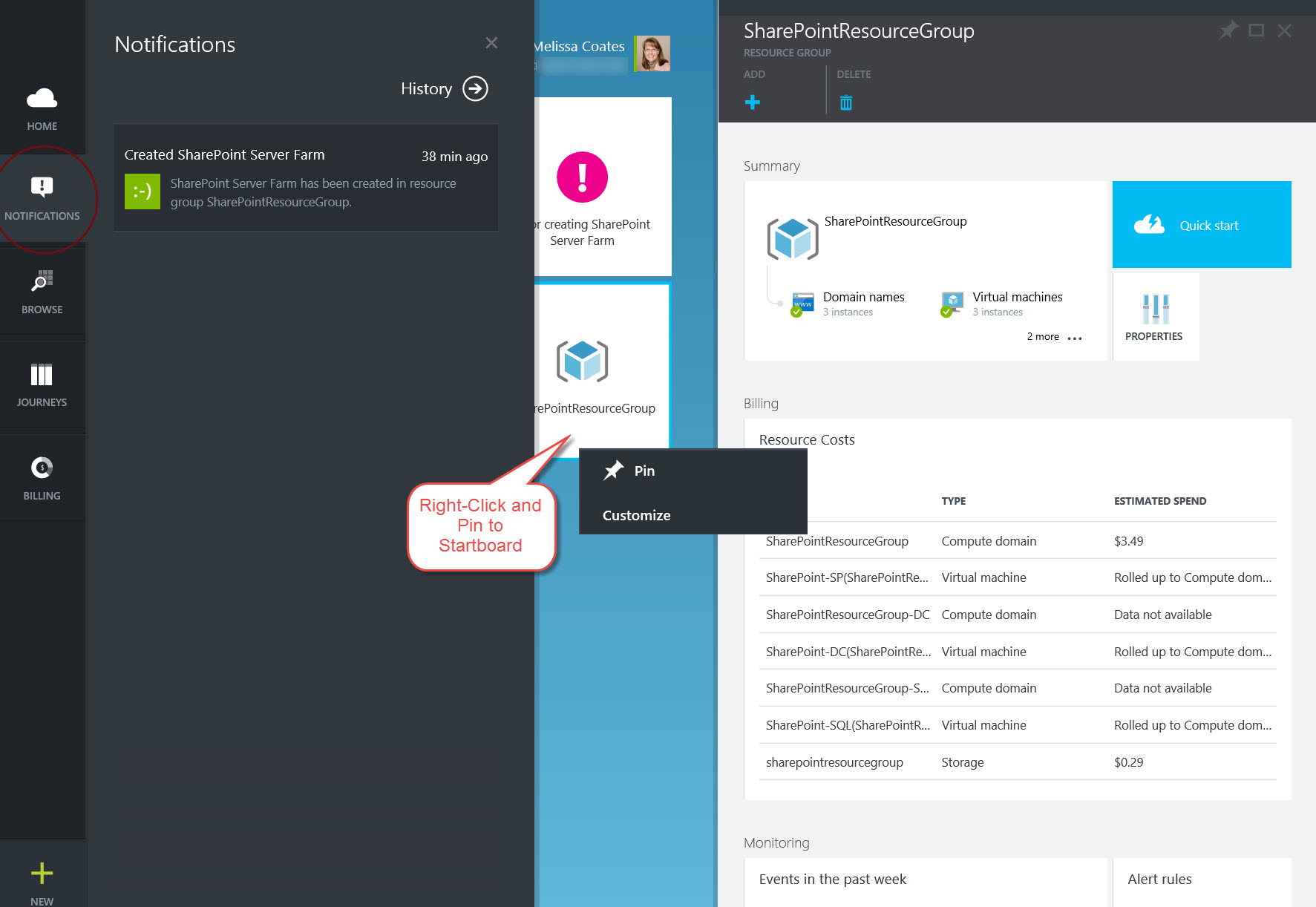This screenshot has height=907, width=1316.
Task: Open Billing in the left sidebar
Action: (x=42, y=479)
